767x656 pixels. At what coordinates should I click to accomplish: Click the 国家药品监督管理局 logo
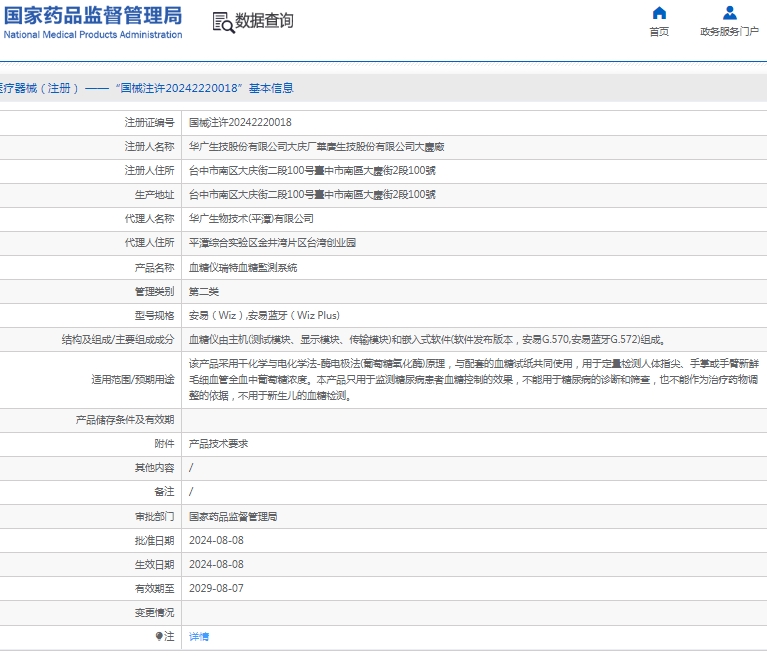coord(93,16)
